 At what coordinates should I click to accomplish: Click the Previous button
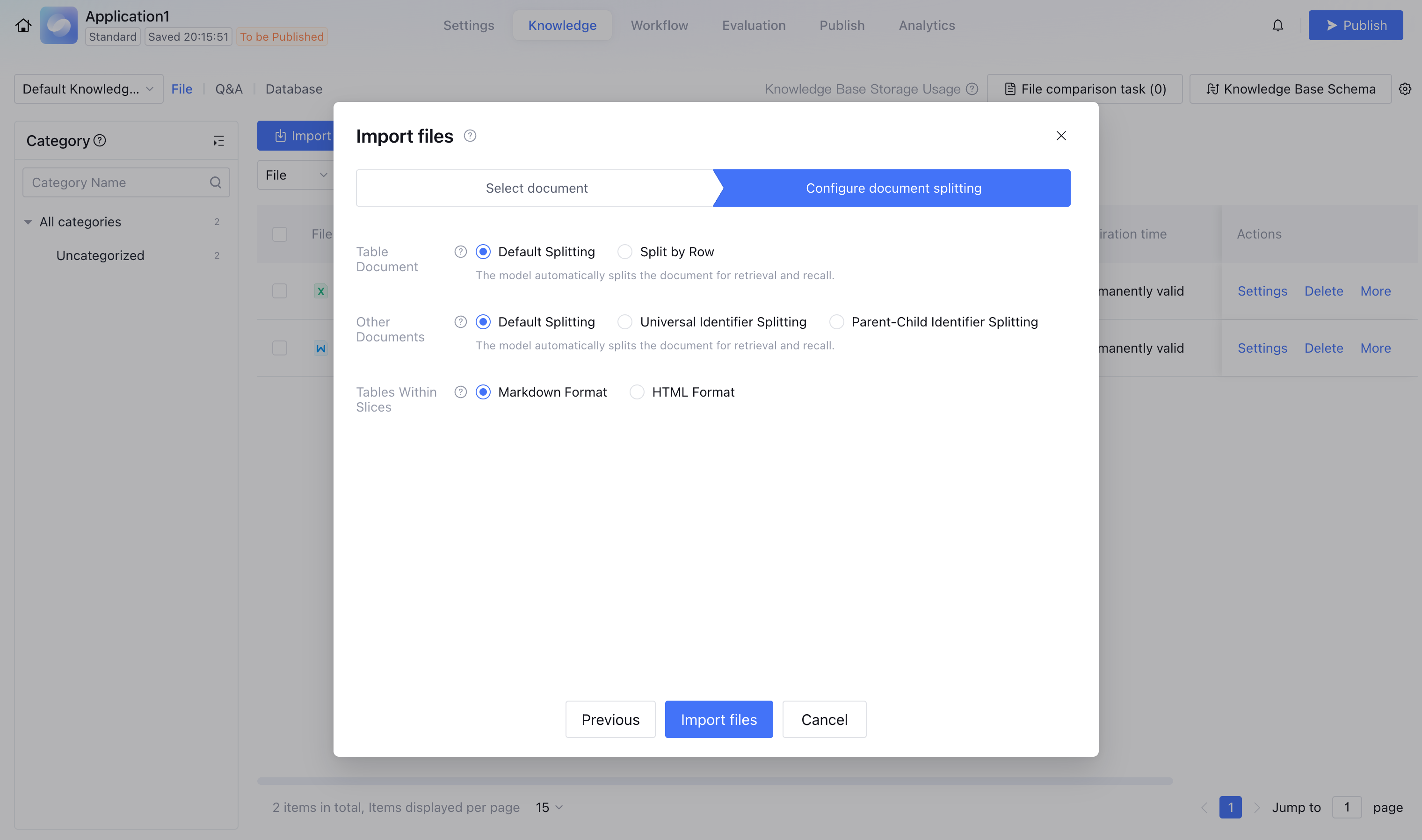coord(609,719)
